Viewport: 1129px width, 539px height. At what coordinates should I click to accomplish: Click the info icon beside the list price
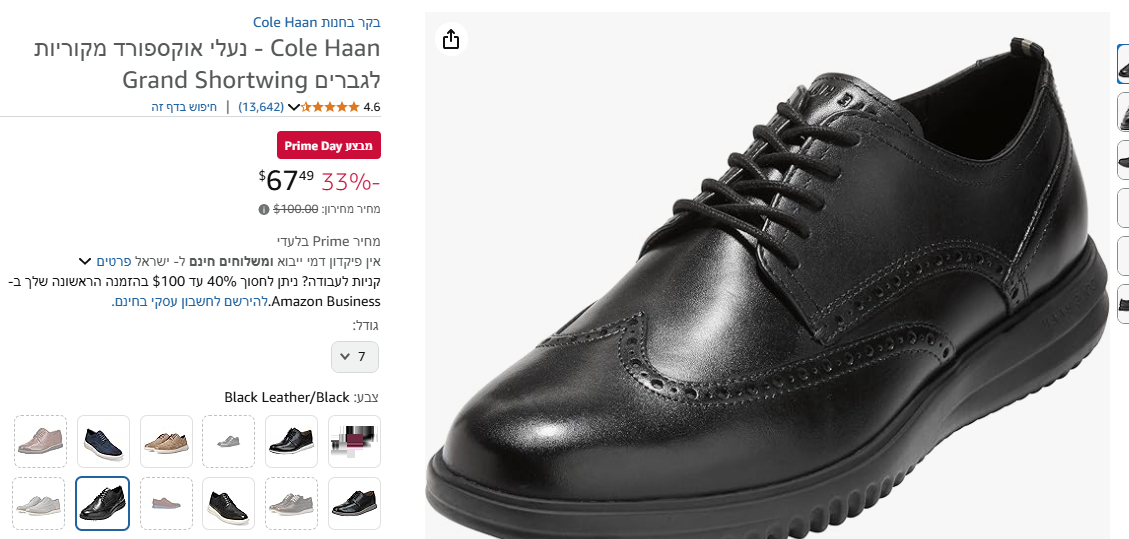click(264, 210)
